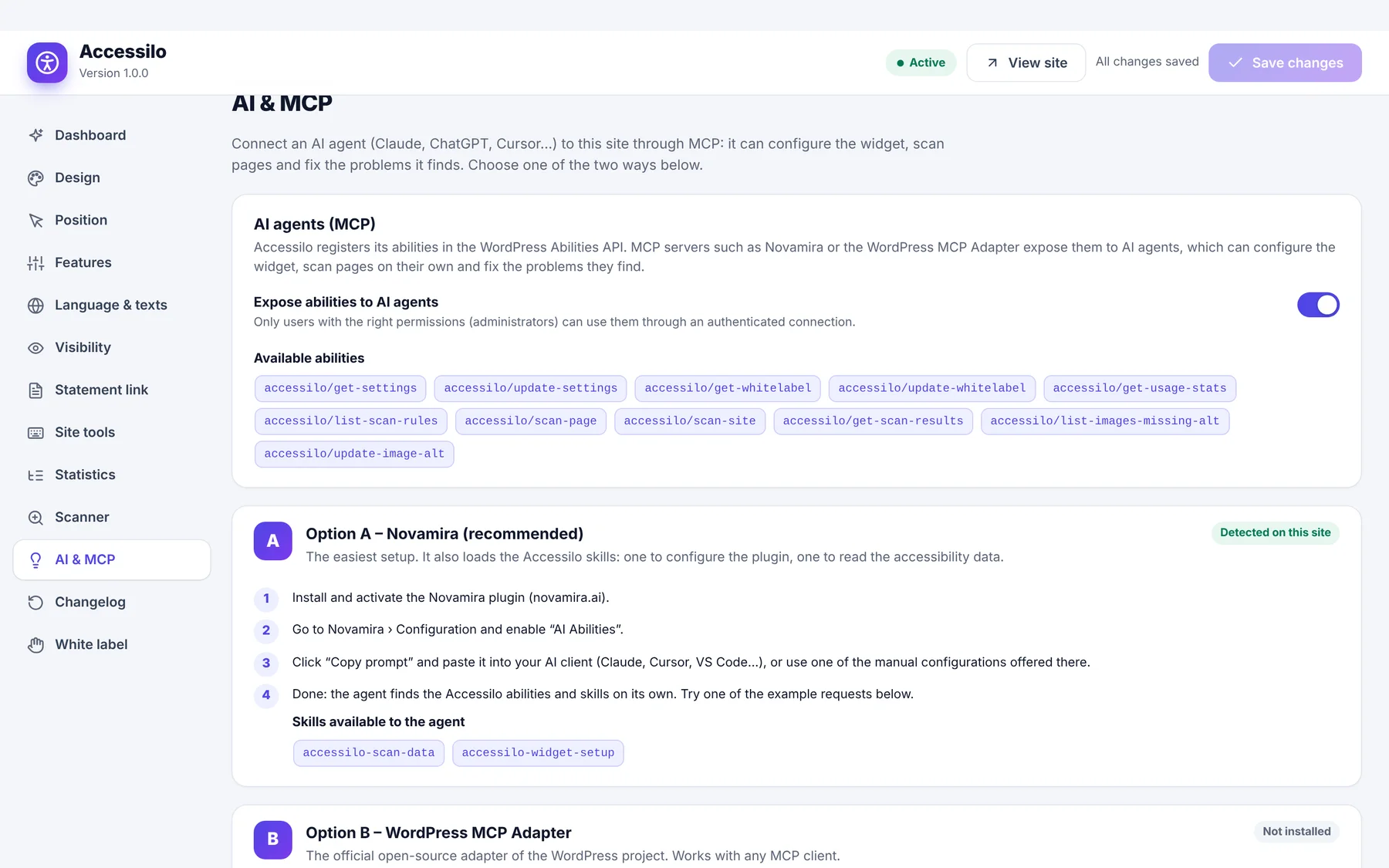The width and height of the screenshot is (1389, 868).
Task: Select the accessilo/list-scan-rules ability chip
Action: coord(351,421)
